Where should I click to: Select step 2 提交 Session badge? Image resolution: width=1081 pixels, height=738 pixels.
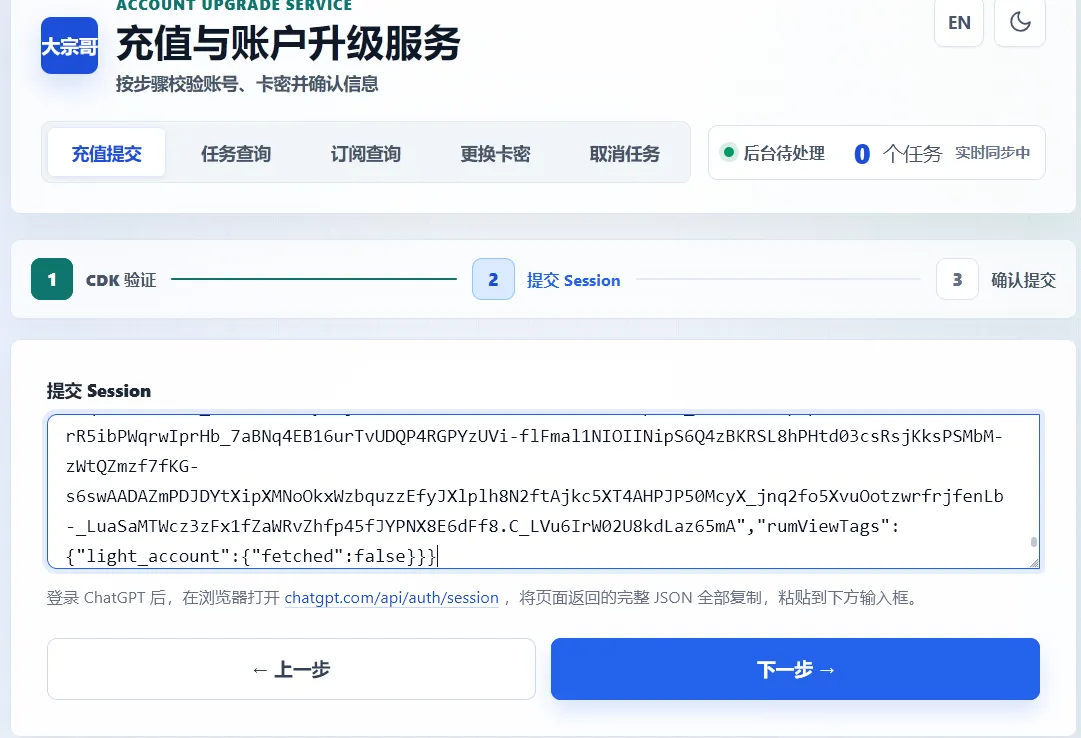(493, 279)
